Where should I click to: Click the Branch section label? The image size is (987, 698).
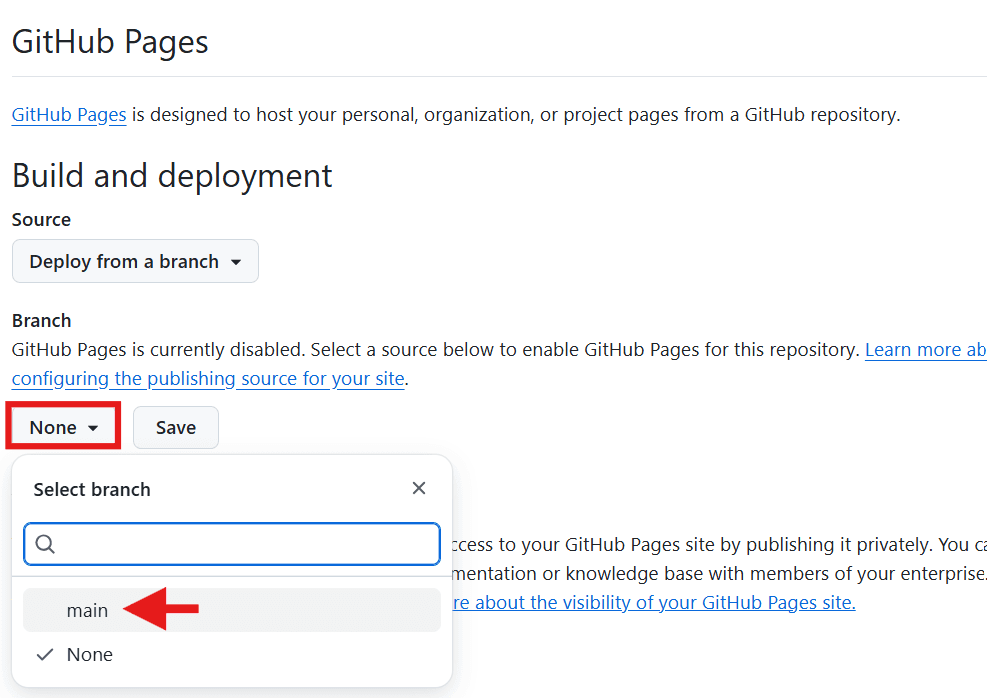click(42, 320)
